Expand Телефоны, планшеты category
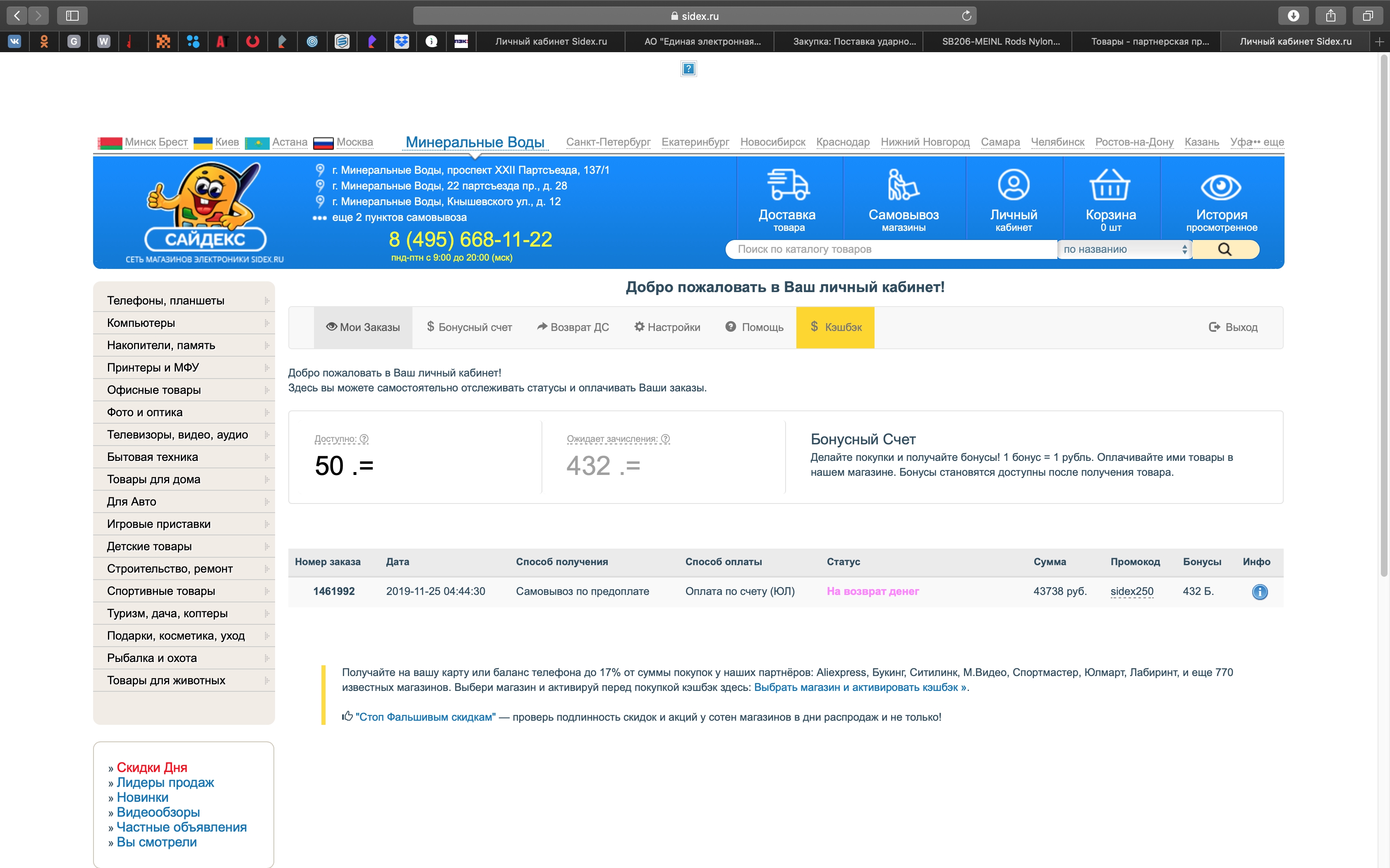The image size is (1390, 868). pyautogui.click(x=184, y=300)
